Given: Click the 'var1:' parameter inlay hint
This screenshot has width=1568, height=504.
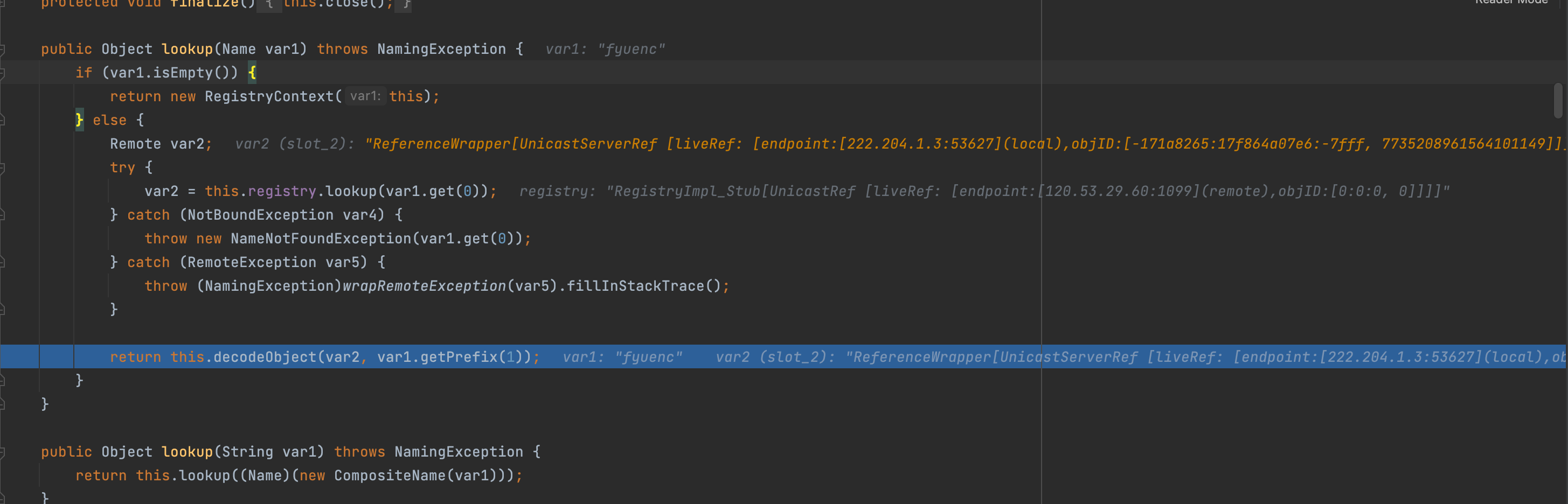Looking at the screenshot, I should pyautogui.click(x=365, y=96).
